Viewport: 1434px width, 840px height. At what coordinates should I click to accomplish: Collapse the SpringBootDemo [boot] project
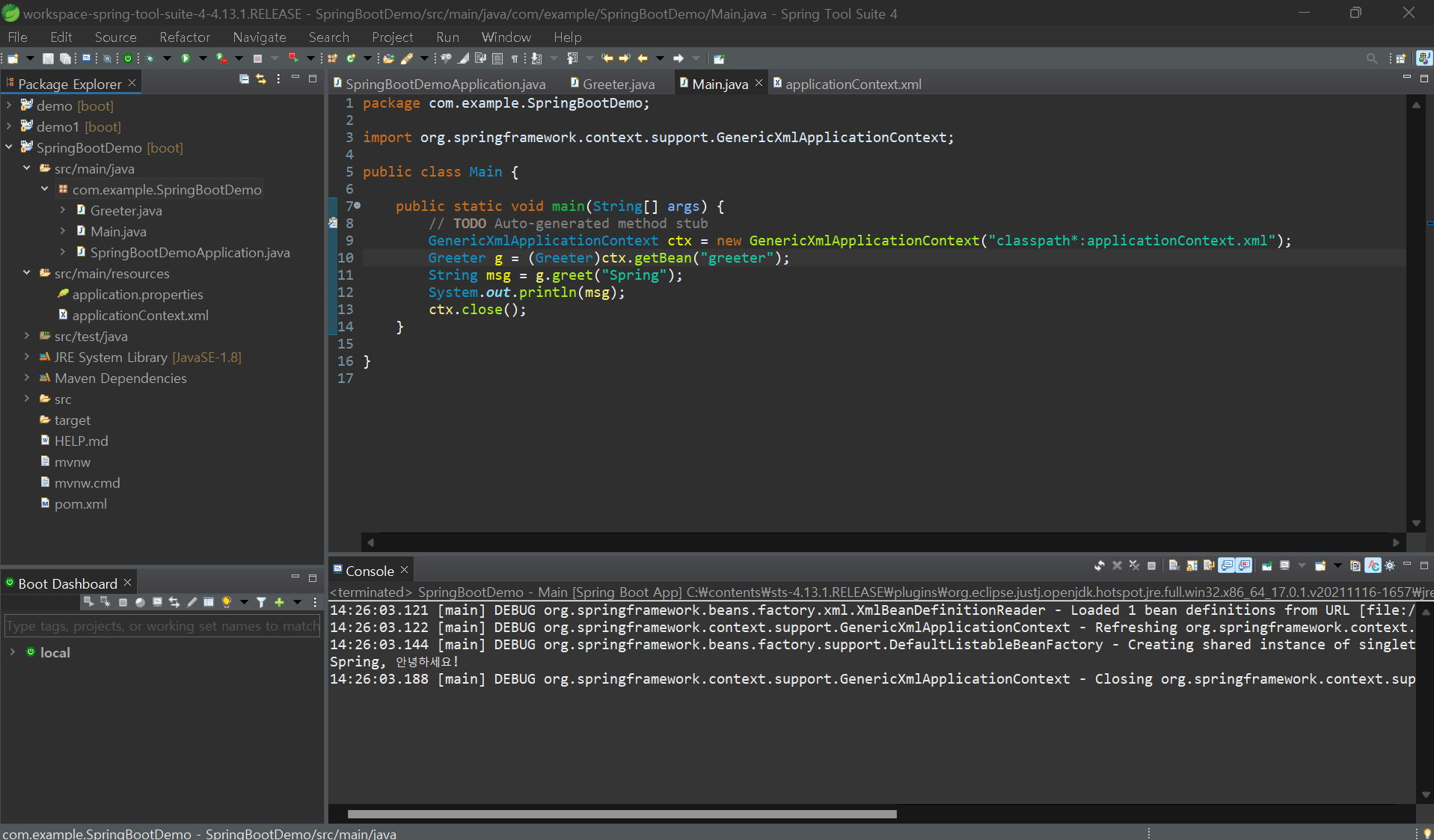[x=9, y=147]
